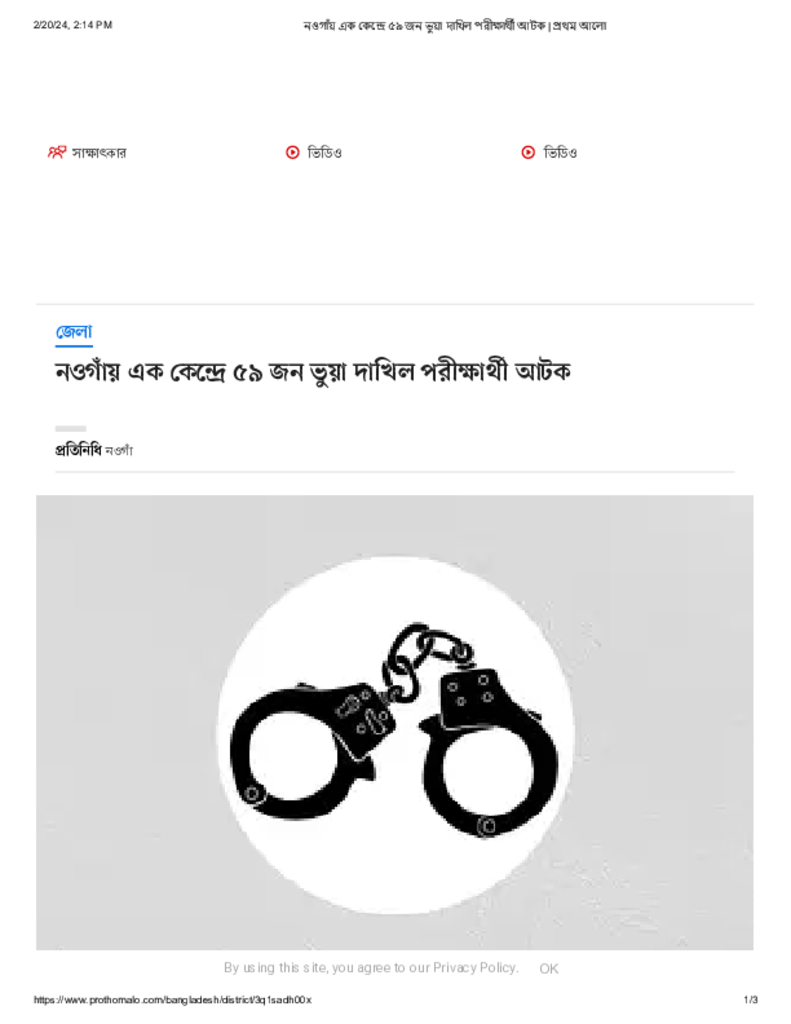Click the grey placeholder bar above the author name
This screenshot has height=1024, width=791.
point(71,428)
